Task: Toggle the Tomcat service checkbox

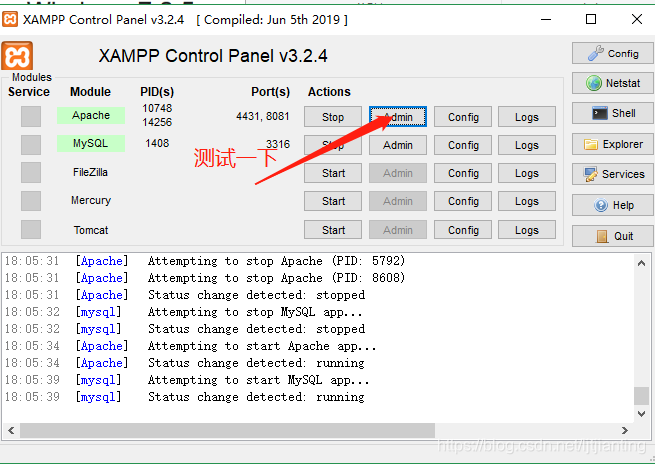Action: pos(31,229)
